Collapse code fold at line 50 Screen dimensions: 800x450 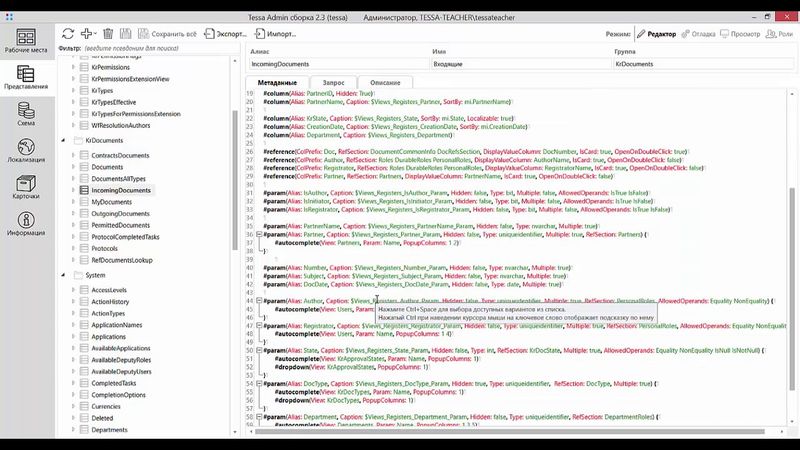(x=260, y=352)
